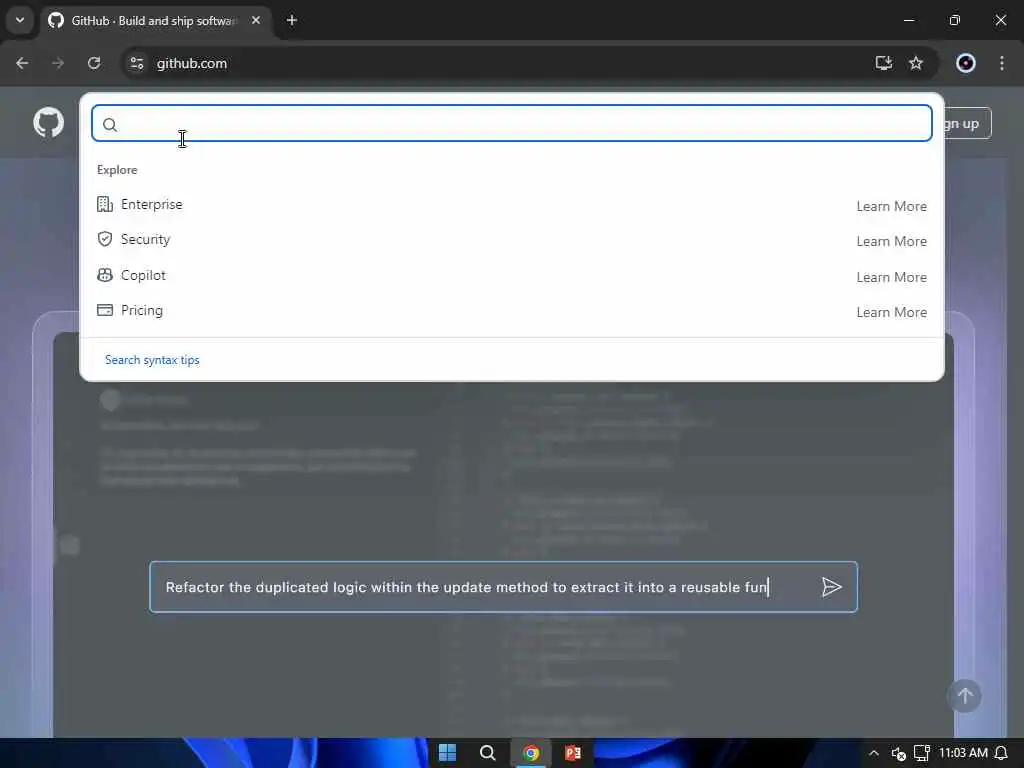Click Learn More next to Pricing
The image size is (1024, 768).
coord(891,313)
